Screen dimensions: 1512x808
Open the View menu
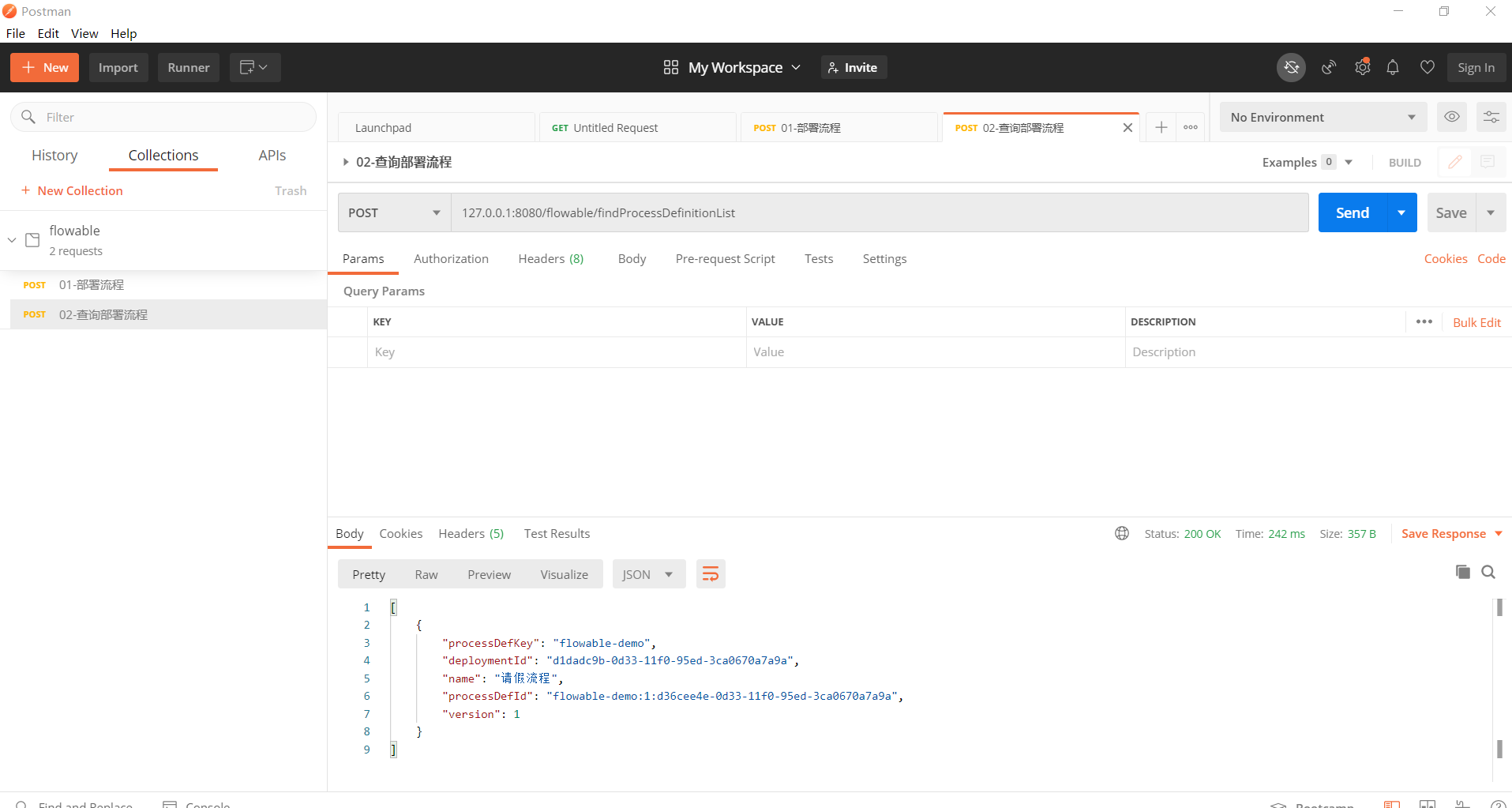point(84,33)
